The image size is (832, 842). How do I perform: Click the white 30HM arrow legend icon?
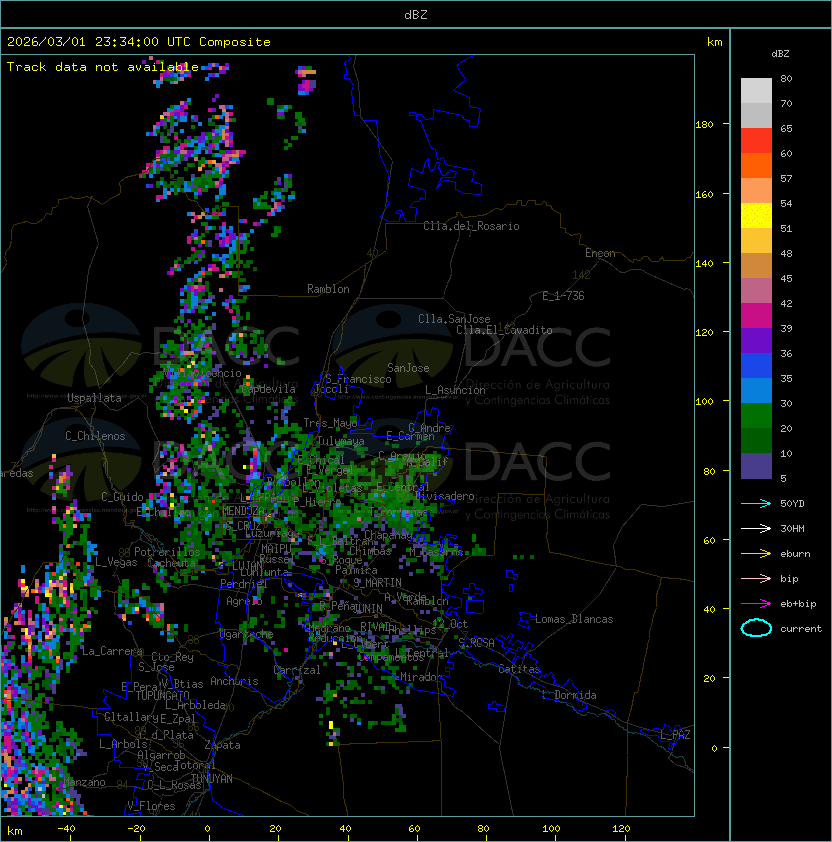click(756, 528)
